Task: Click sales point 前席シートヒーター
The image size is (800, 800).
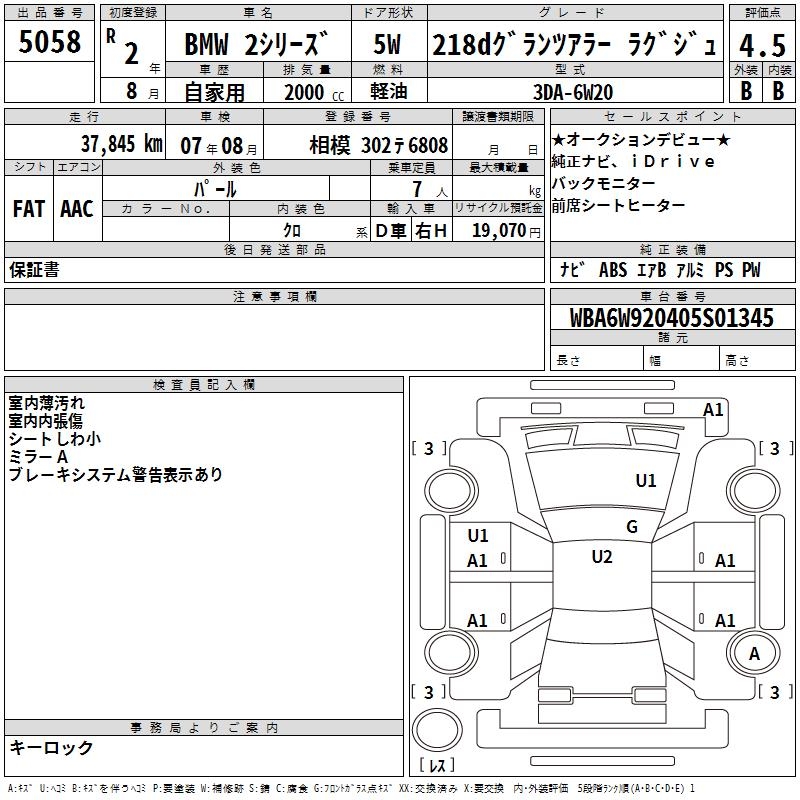Action: click(x=618, y=205)
